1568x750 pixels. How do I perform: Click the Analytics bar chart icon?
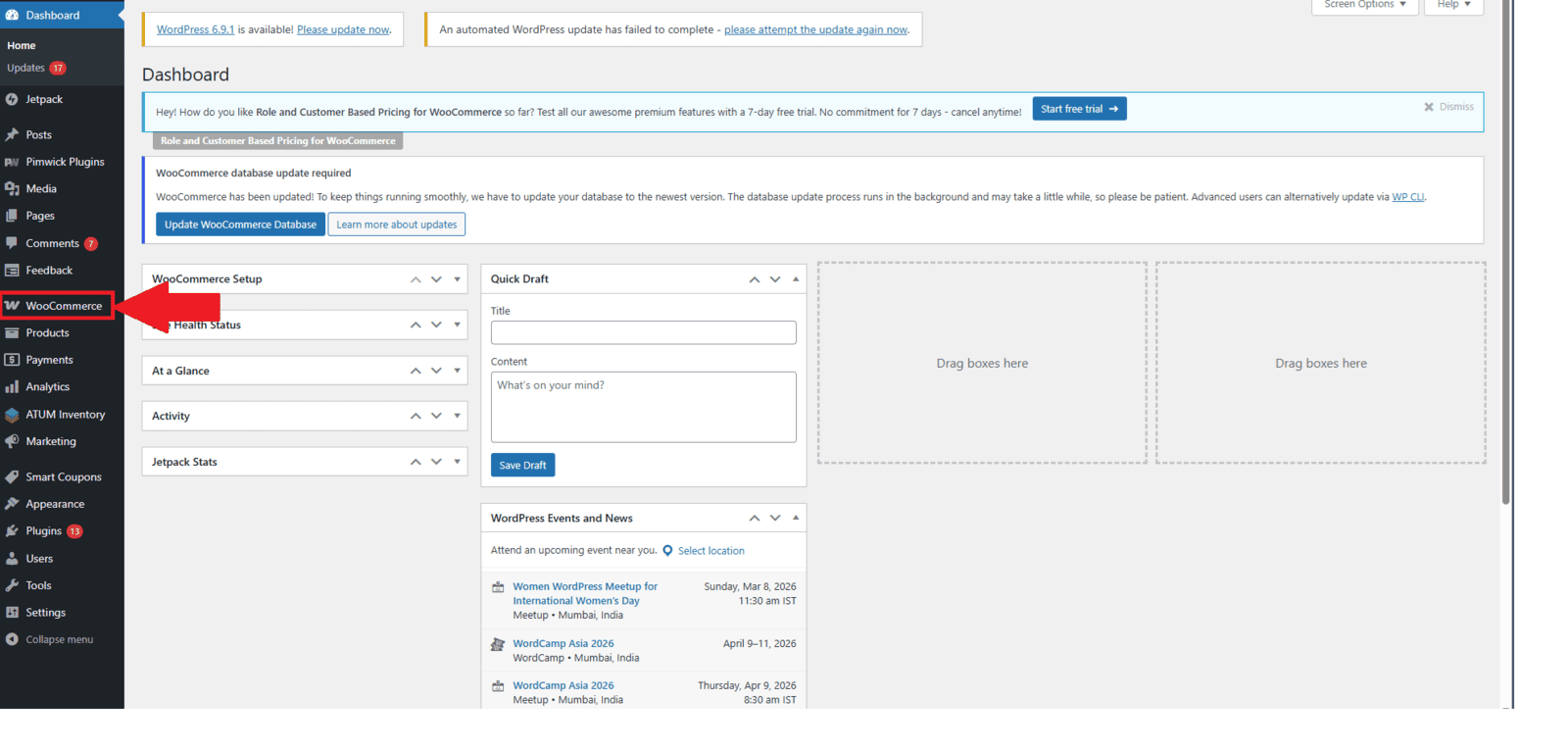click(12, 387)
